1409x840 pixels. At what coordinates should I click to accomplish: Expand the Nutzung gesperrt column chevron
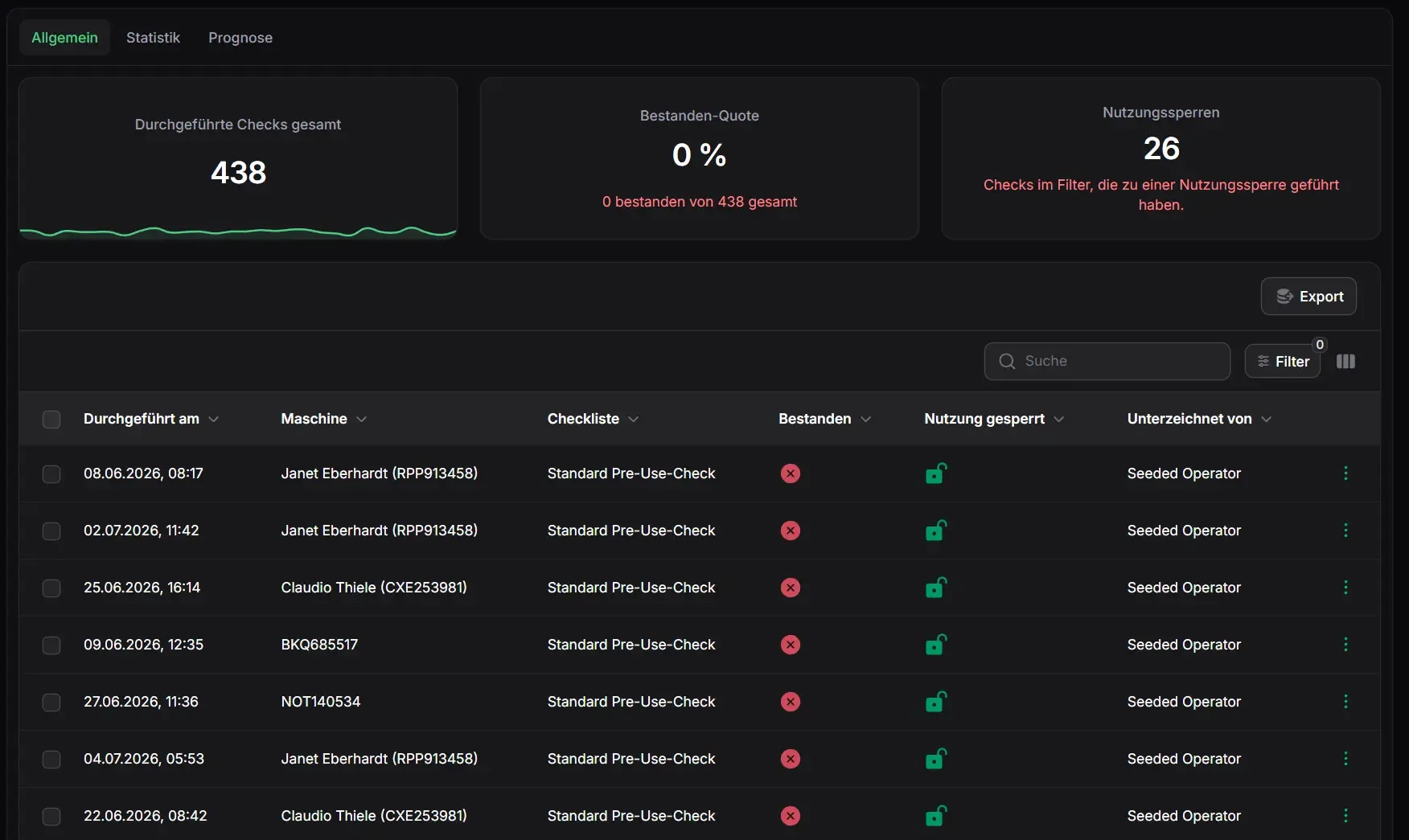[x=1058, y=420]
